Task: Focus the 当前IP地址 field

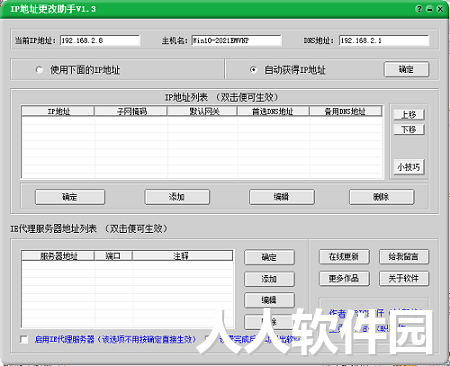Action: [100, 40]
